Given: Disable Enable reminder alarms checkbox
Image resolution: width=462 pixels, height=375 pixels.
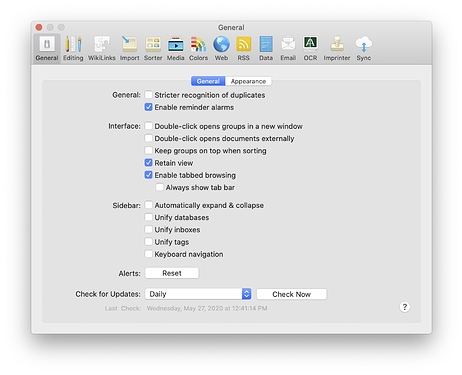Looking at the screenshot, I should 149,107.
